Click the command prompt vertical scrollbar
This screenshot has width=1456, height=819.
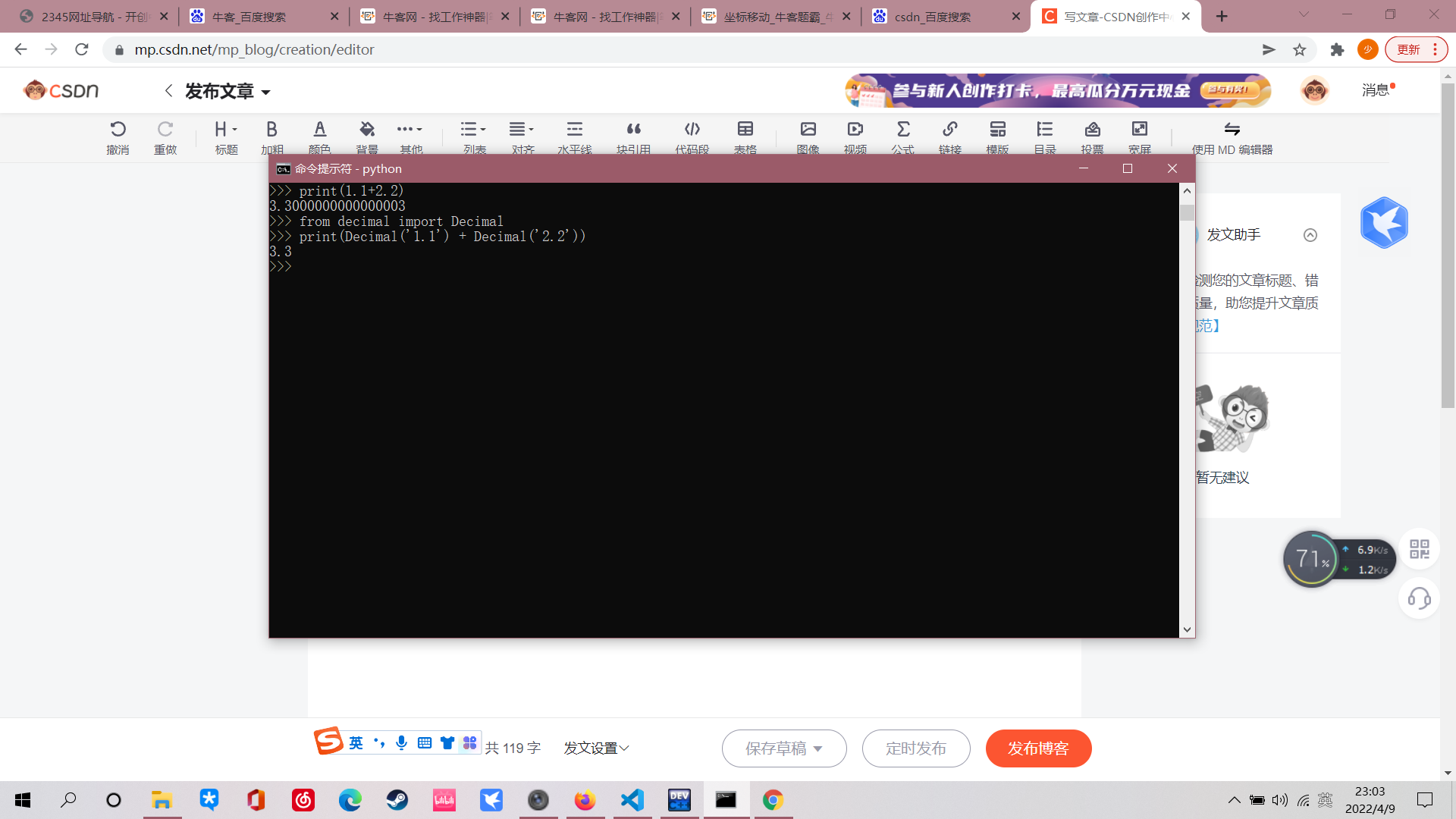coord(1187,409)
